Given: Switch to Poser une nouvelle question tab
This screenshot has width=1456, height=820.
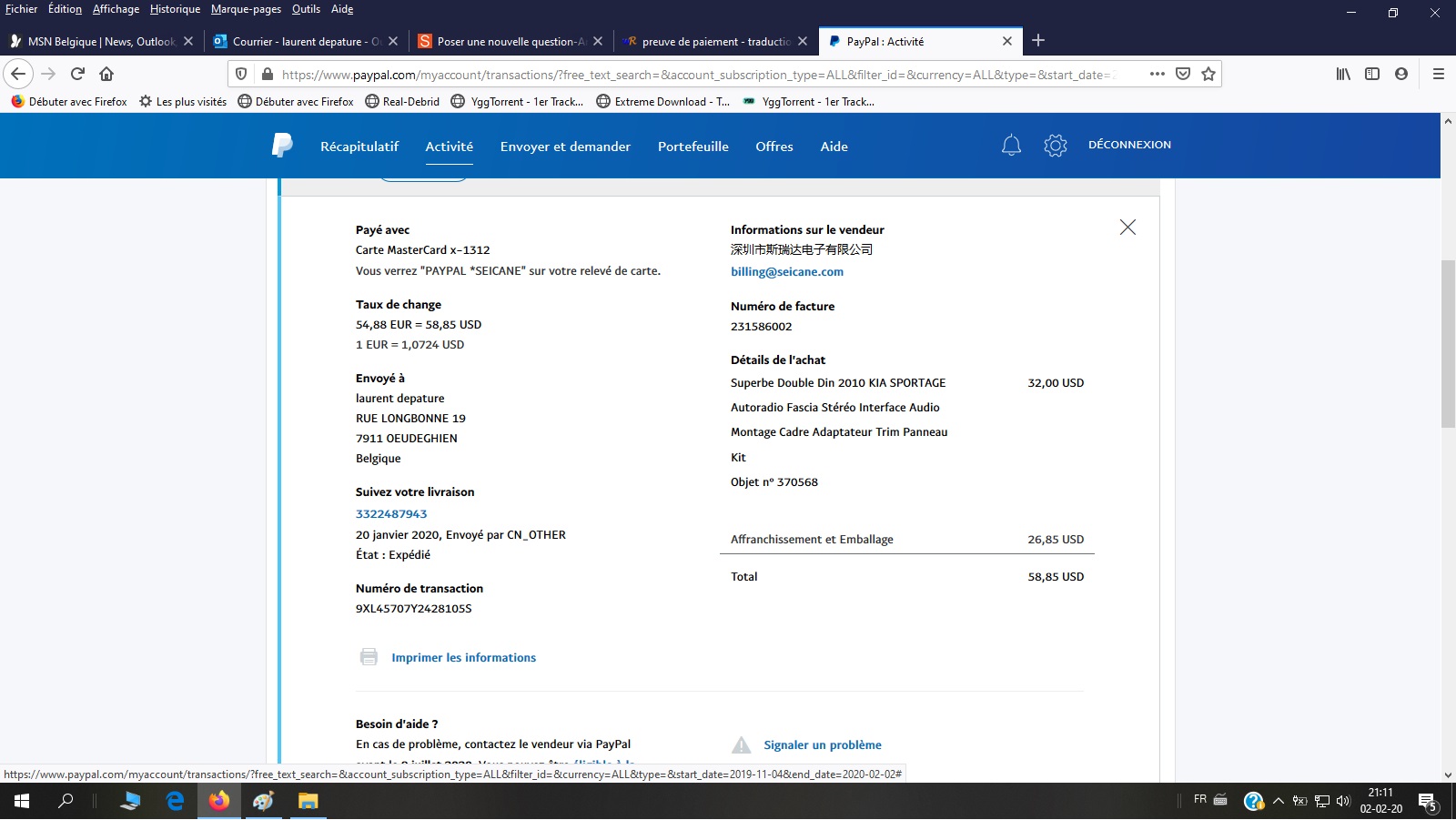Looking at the screenshot, I should (x=510, y=41).
